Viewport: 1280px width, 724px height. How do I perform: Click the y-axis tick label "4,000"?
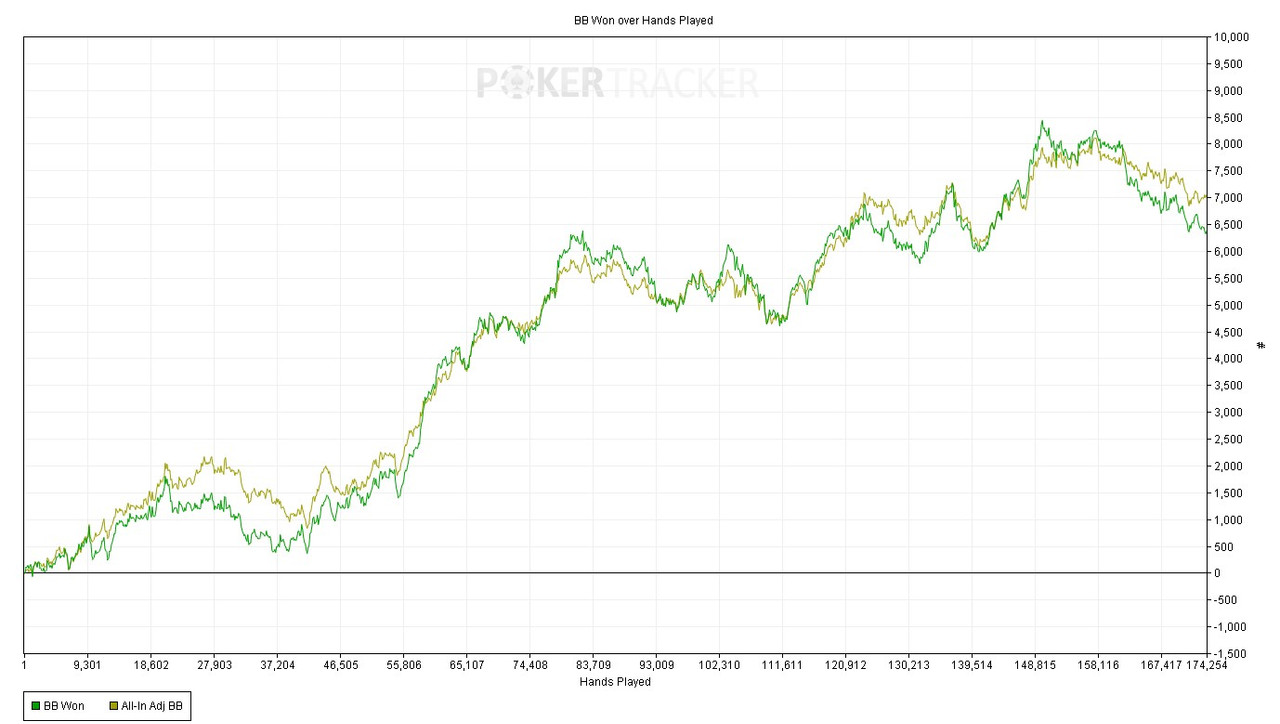[1228, 359]
